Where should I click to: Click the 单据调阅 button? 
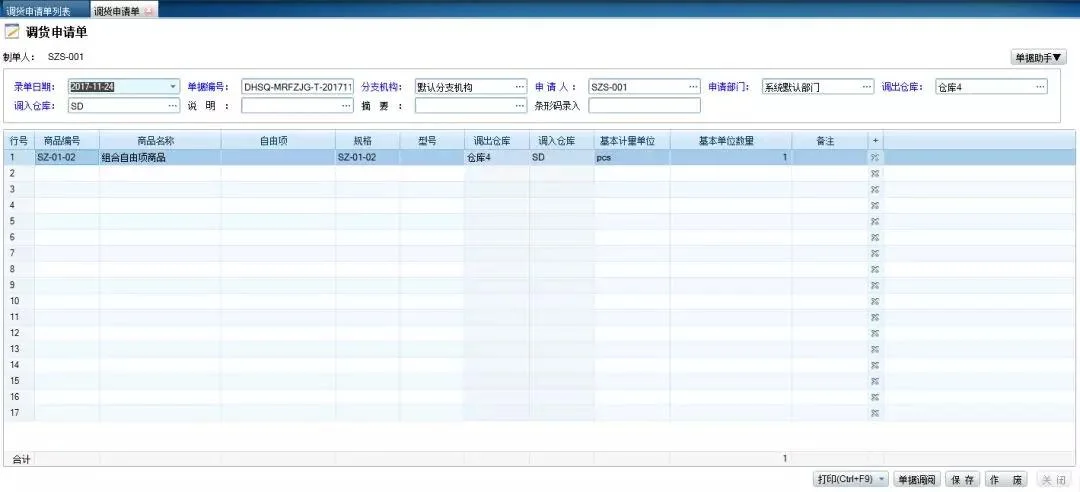click(x=917, y=480)
